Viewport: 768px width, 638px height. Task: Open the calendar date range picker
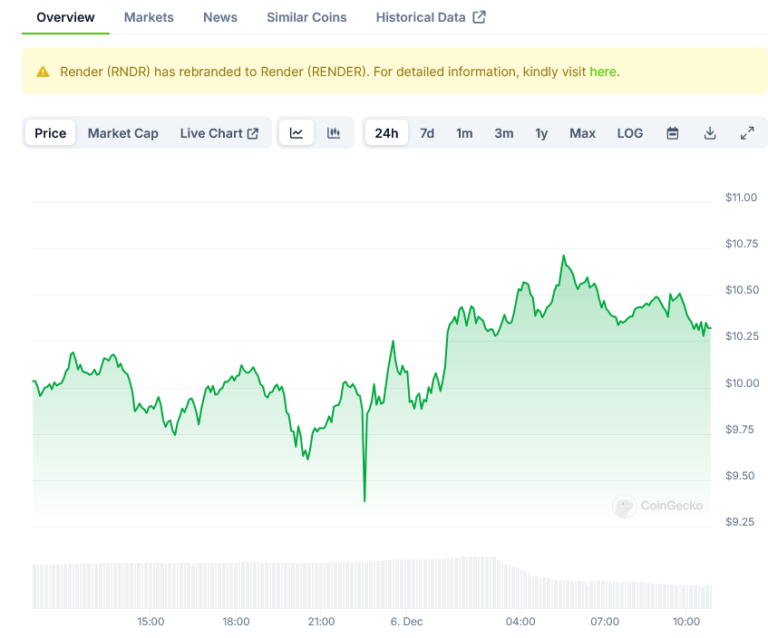click(x=673, y=133)
